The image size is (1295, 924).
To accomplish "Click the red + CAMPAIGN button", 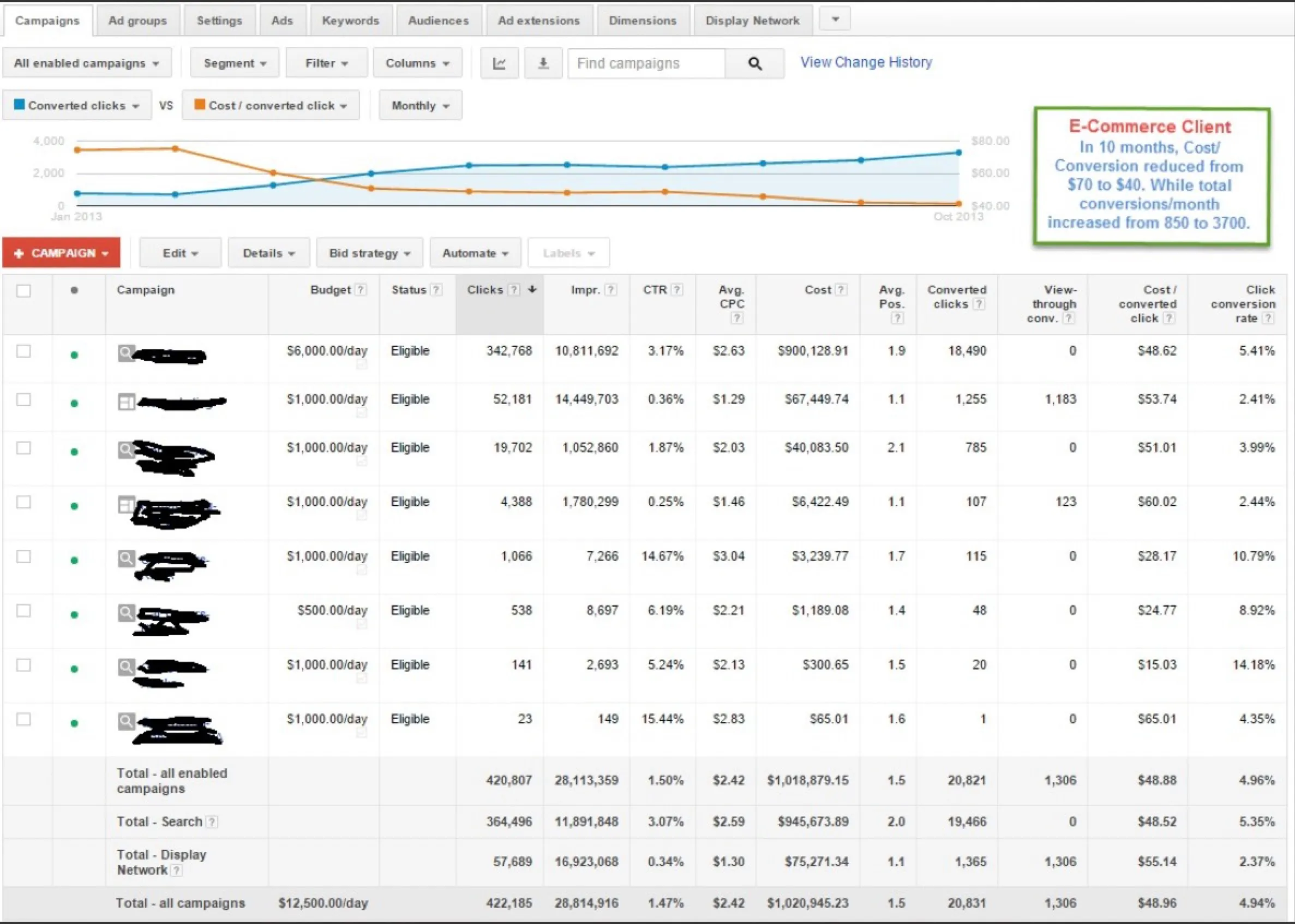I will coord(62,253).
